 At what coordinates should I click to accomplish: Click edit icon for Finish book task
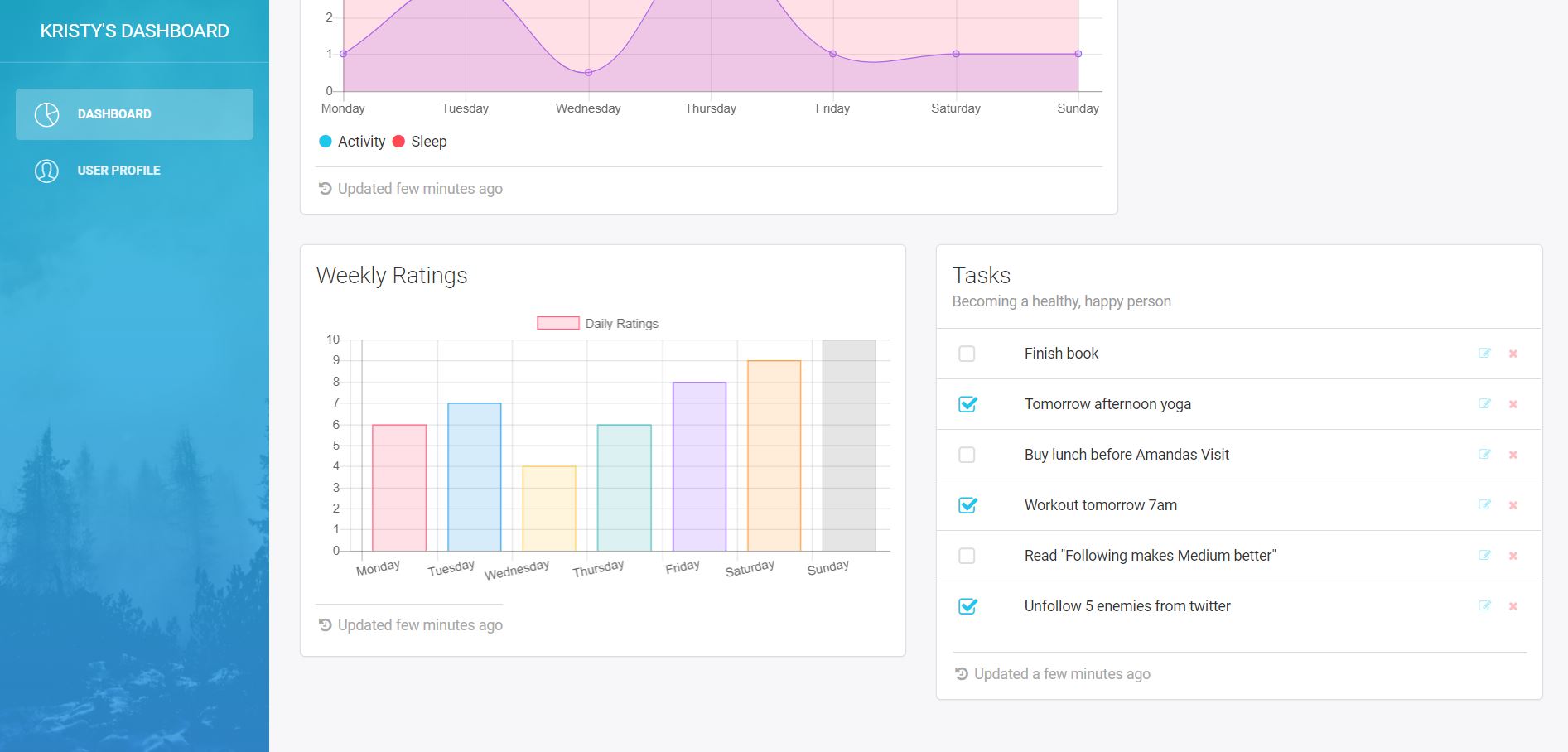pos(1484,354)
